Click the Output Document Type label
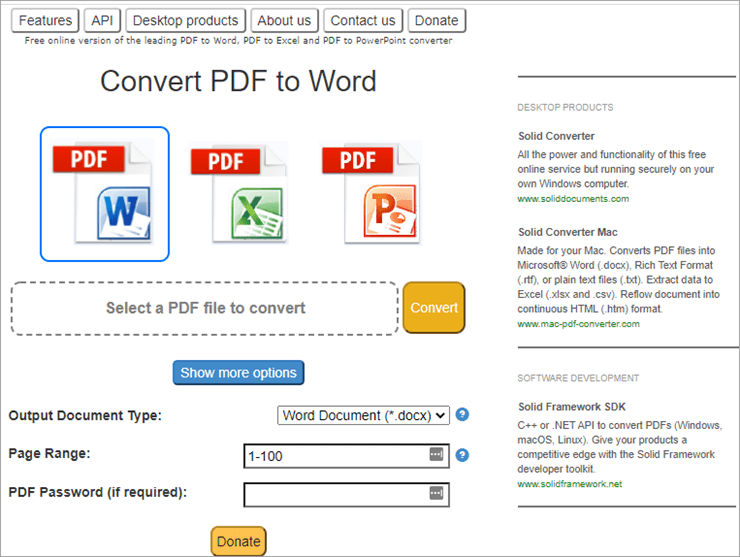 coord(85,415)
